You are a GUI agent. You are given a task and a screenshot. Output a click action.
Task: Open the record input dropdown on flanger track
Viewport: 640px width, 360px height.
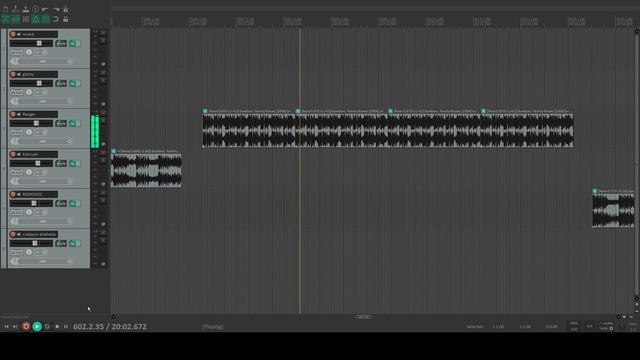pos(43,141)
